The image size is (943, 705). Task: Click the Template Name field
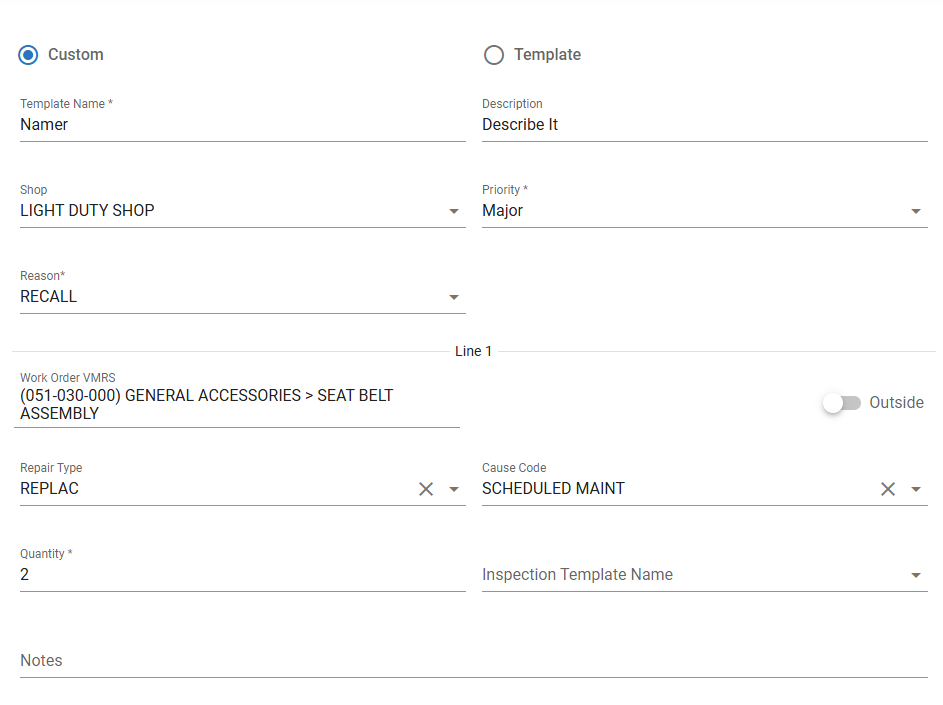(x=240, y=125)
